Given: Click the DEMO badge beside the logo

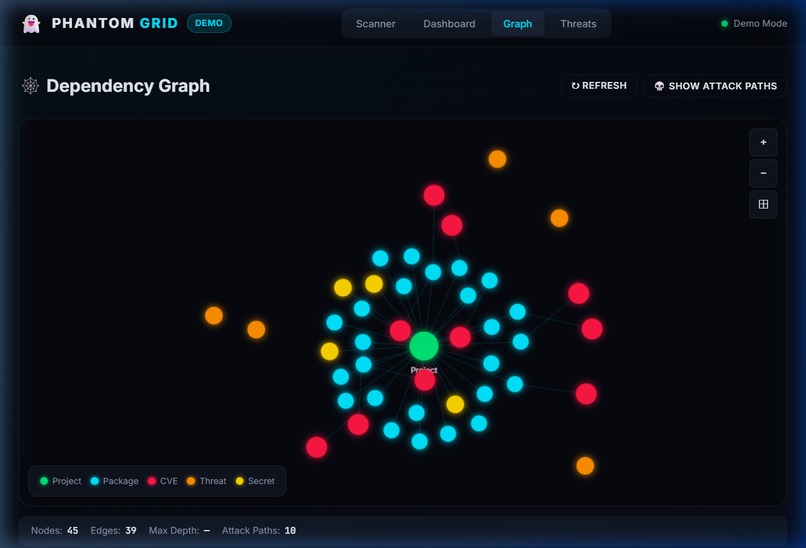Looking at the screenshot, I should coord(209,23).
